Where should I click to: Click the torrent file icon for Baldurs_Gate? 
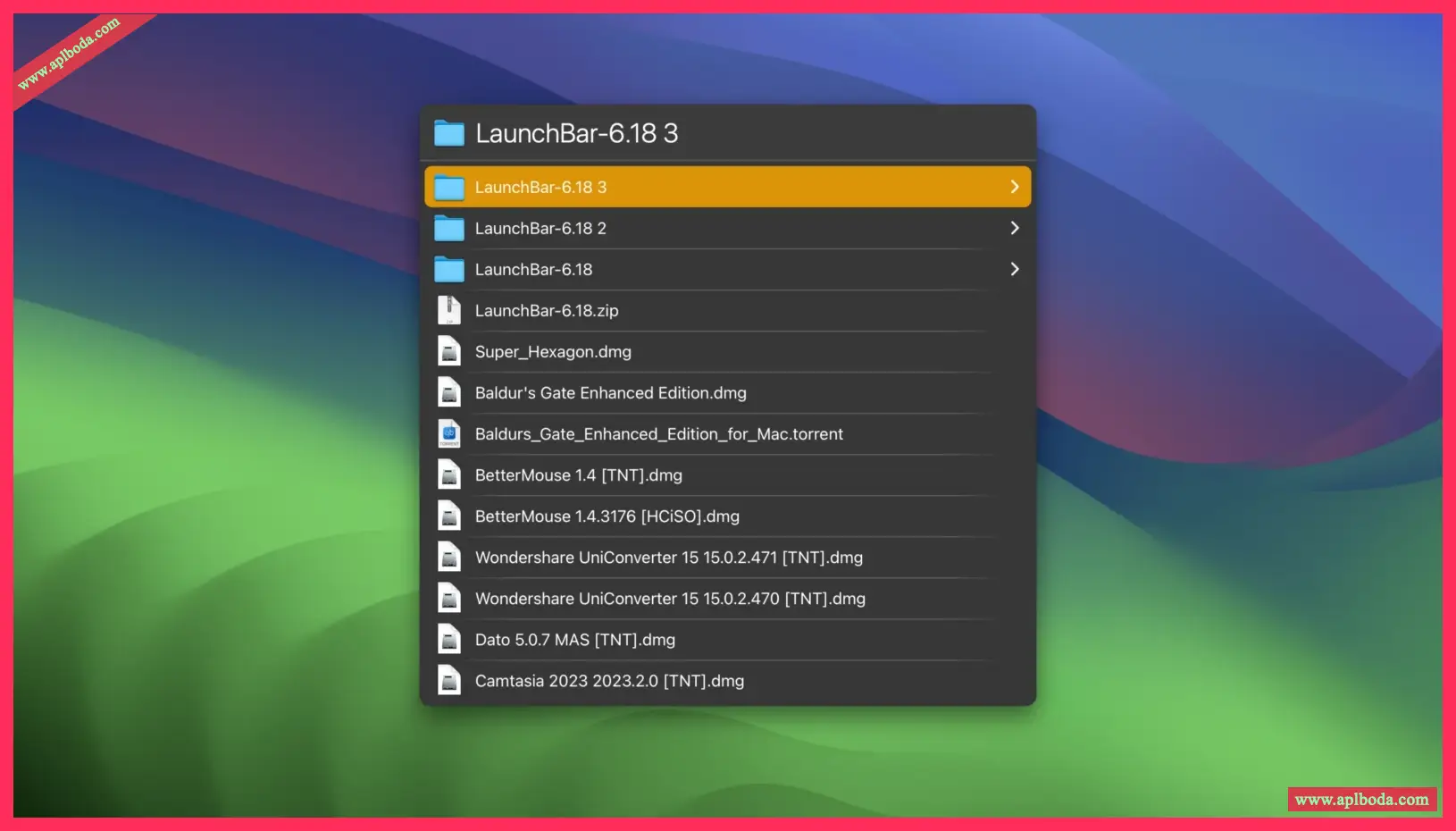click(x=449, y=434)
